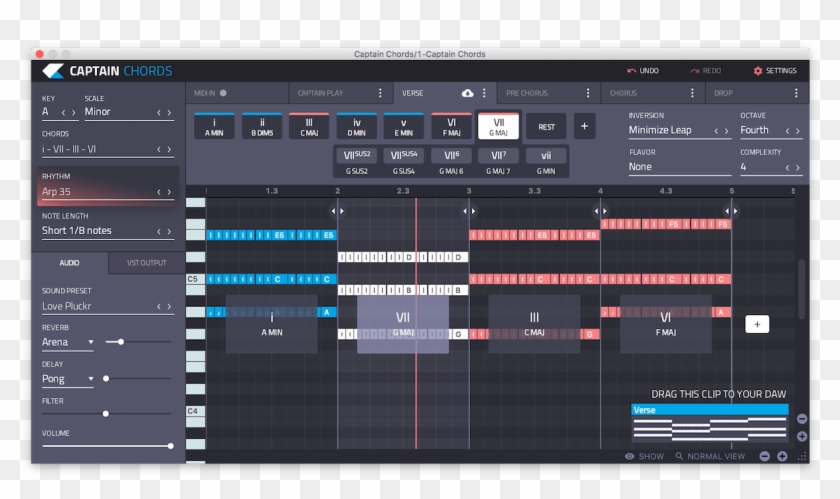840x499 pixels.
Task: Click the clip minus icon beside Verse clip
Action: (802, 419)
